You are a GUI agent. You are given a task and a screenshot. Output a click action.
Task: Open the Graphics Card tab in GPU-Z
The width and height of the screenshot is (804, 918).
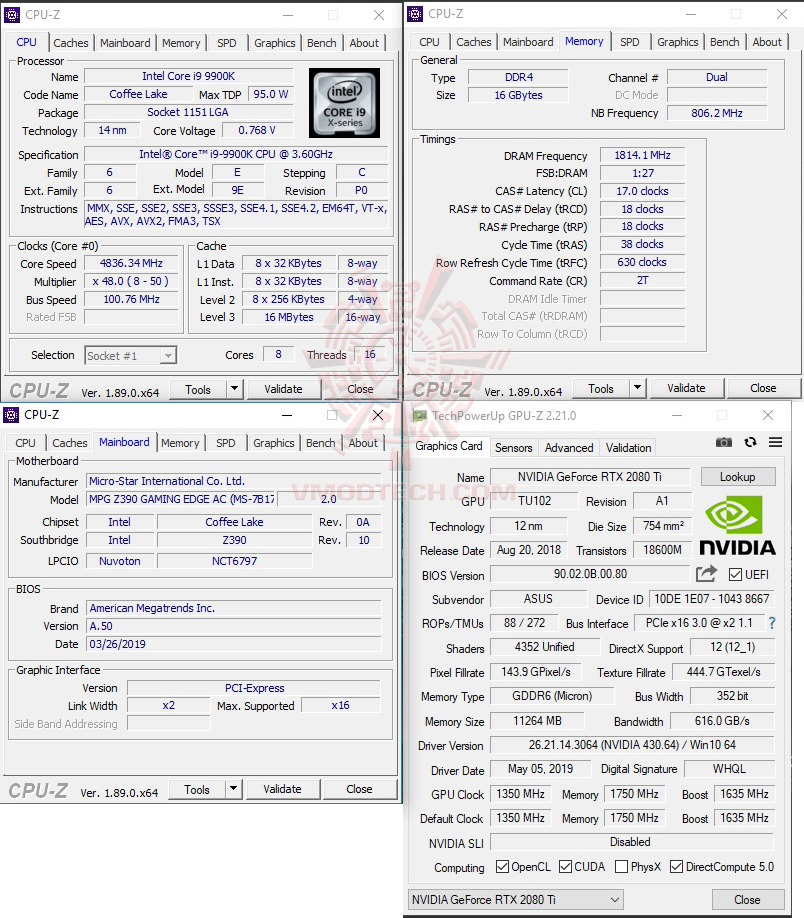point(449,446)
